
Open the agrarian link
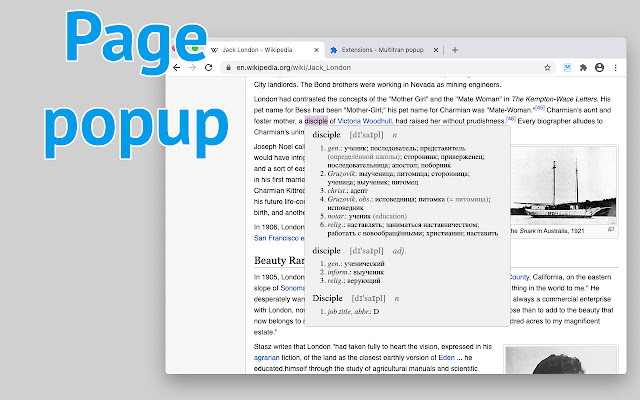[267, 358]
